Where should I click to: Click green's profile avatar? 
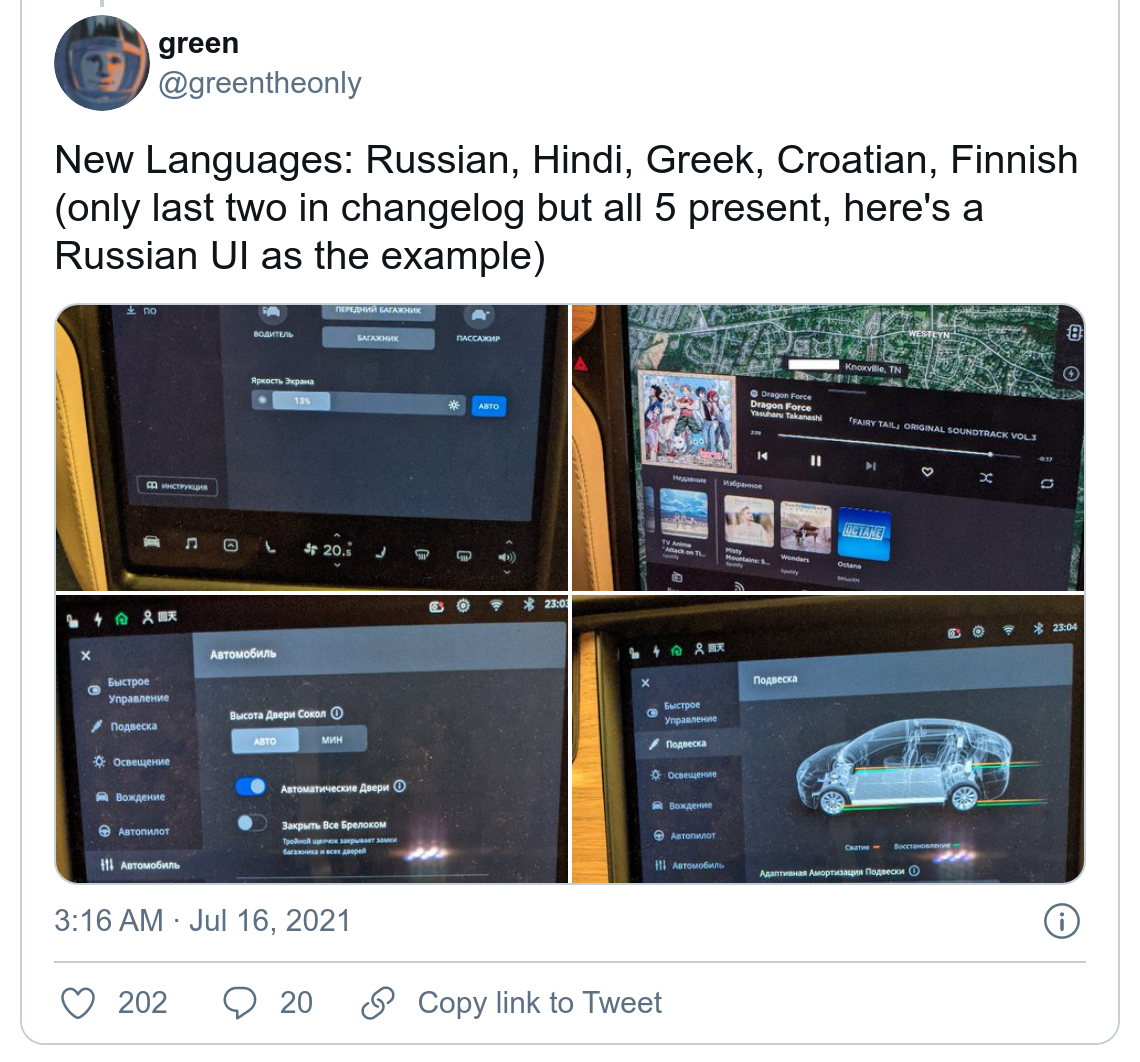click(101, 63)
